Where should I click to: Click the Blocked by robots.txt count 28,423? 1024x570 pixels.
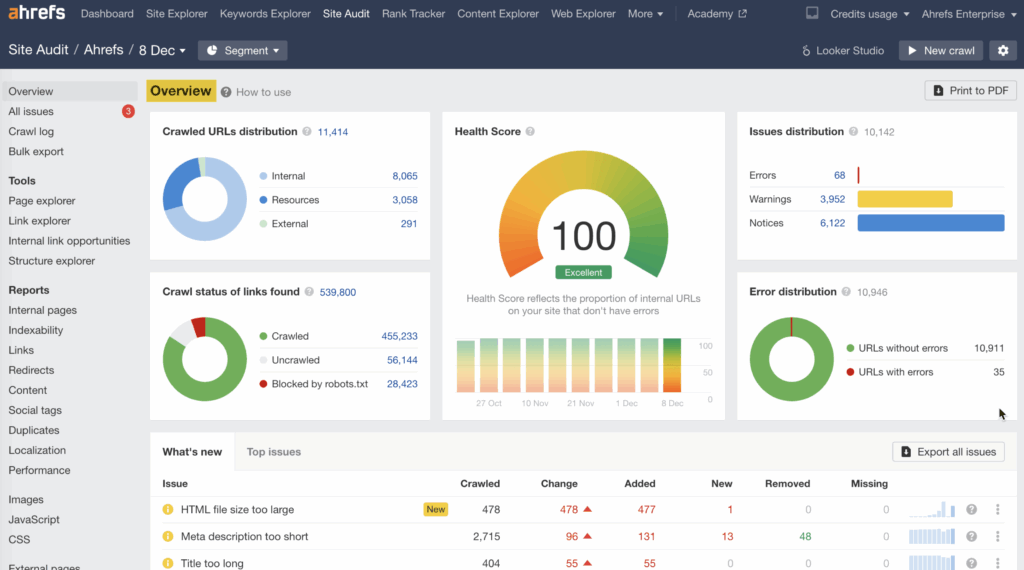[402, 384]
